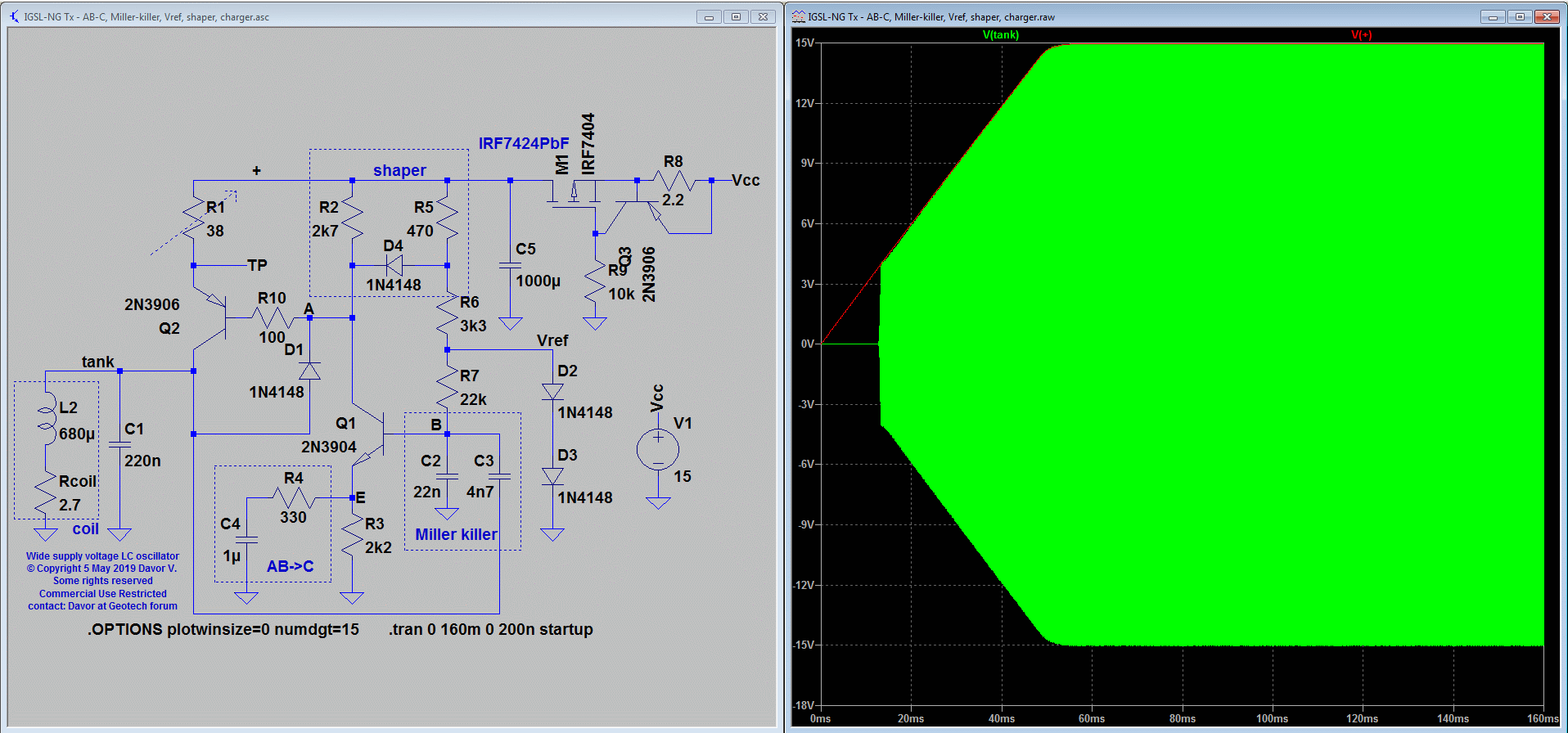Click the D4 diode symbol in shaper
Viewport: 1568px width, 733px height.
(394, 265)
